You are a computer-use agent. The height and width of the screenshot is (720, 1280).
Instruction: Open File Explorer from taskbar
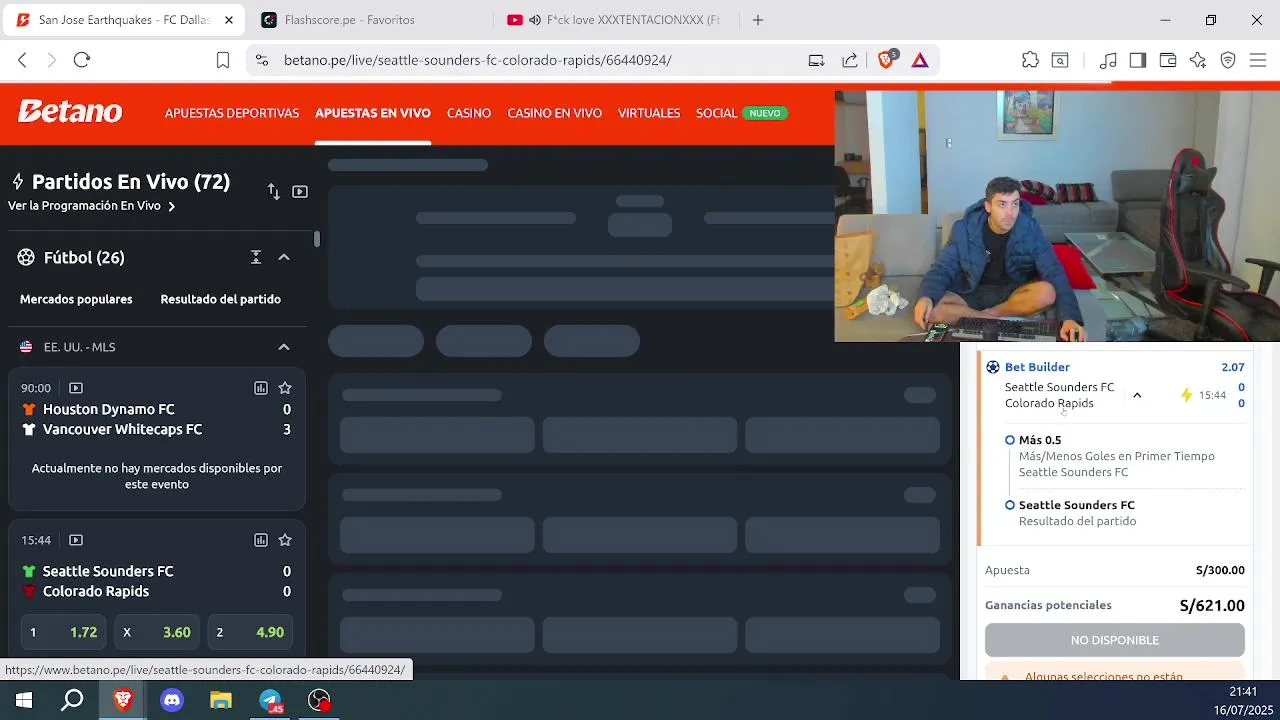click(221, 700)
